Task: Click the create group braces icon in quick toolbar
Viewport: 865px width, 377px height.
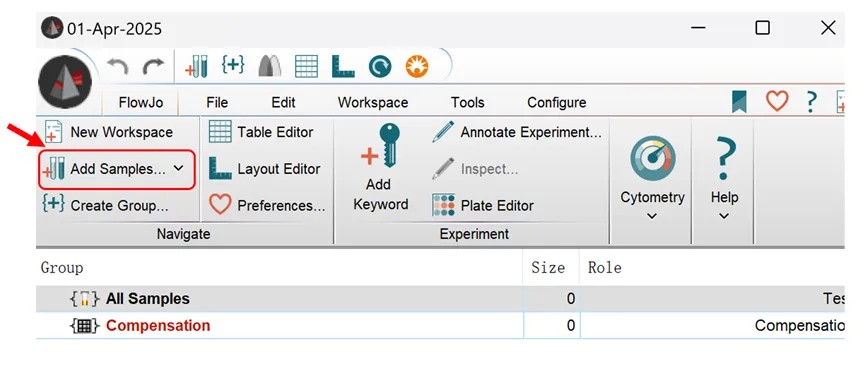Action: coord(233,65)
